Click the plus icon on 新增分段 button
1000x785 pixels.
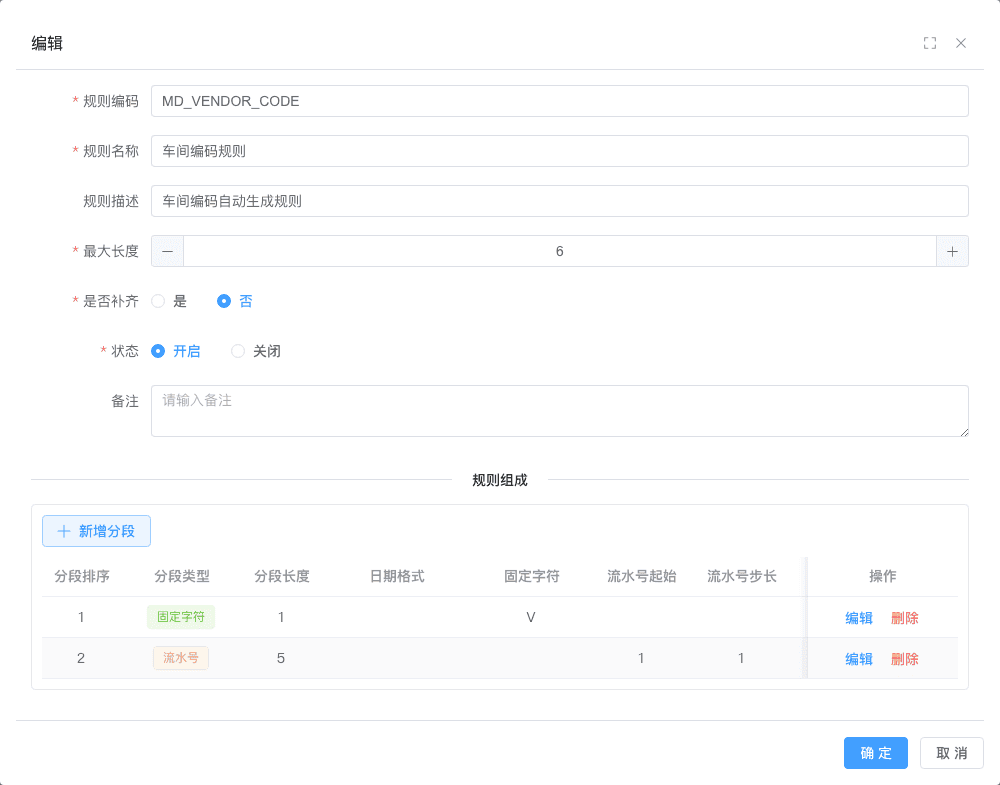[x=63, y=531]
